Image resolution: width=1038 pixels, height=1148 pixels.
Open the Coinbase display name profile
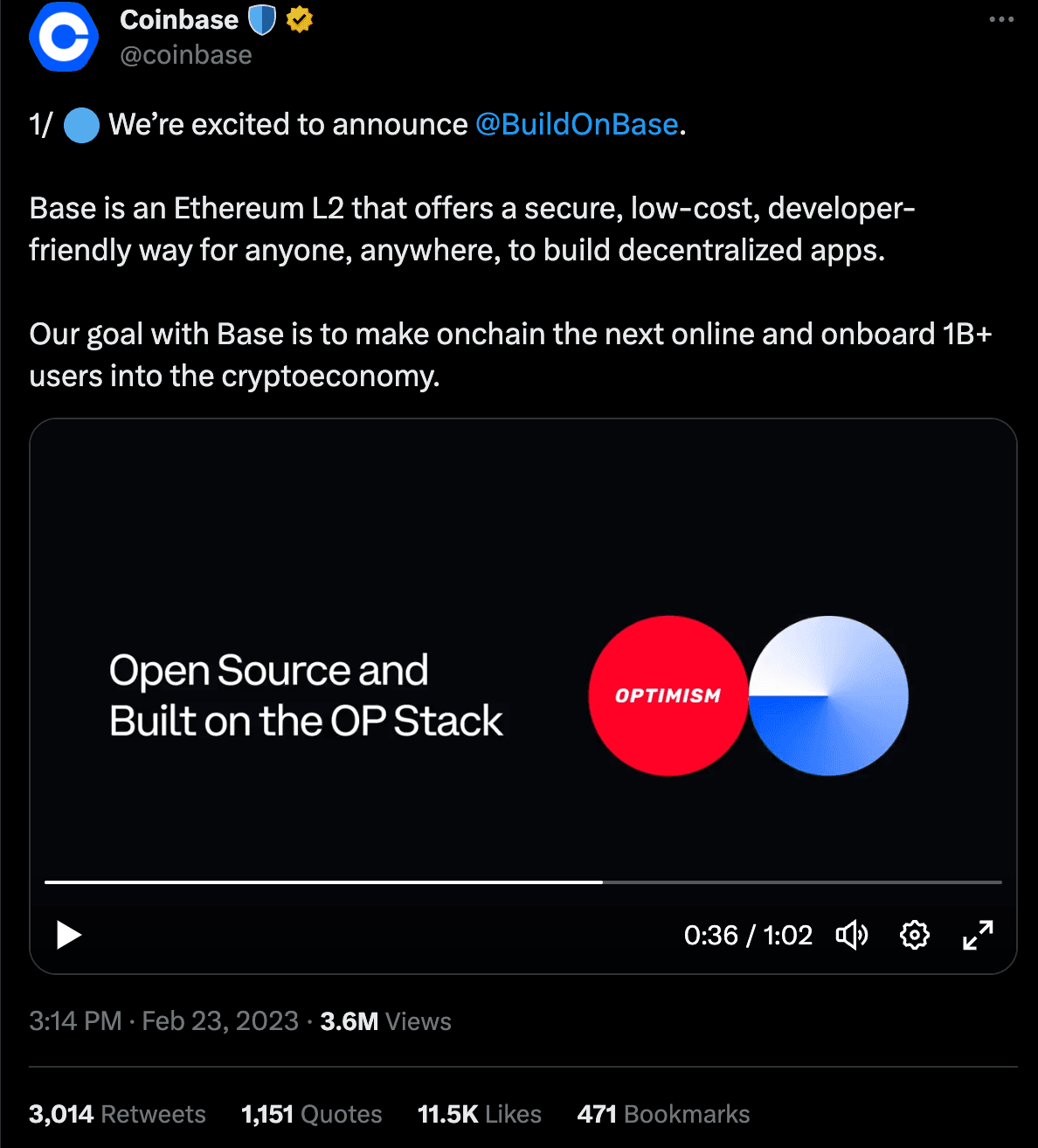tap(179, 20)
